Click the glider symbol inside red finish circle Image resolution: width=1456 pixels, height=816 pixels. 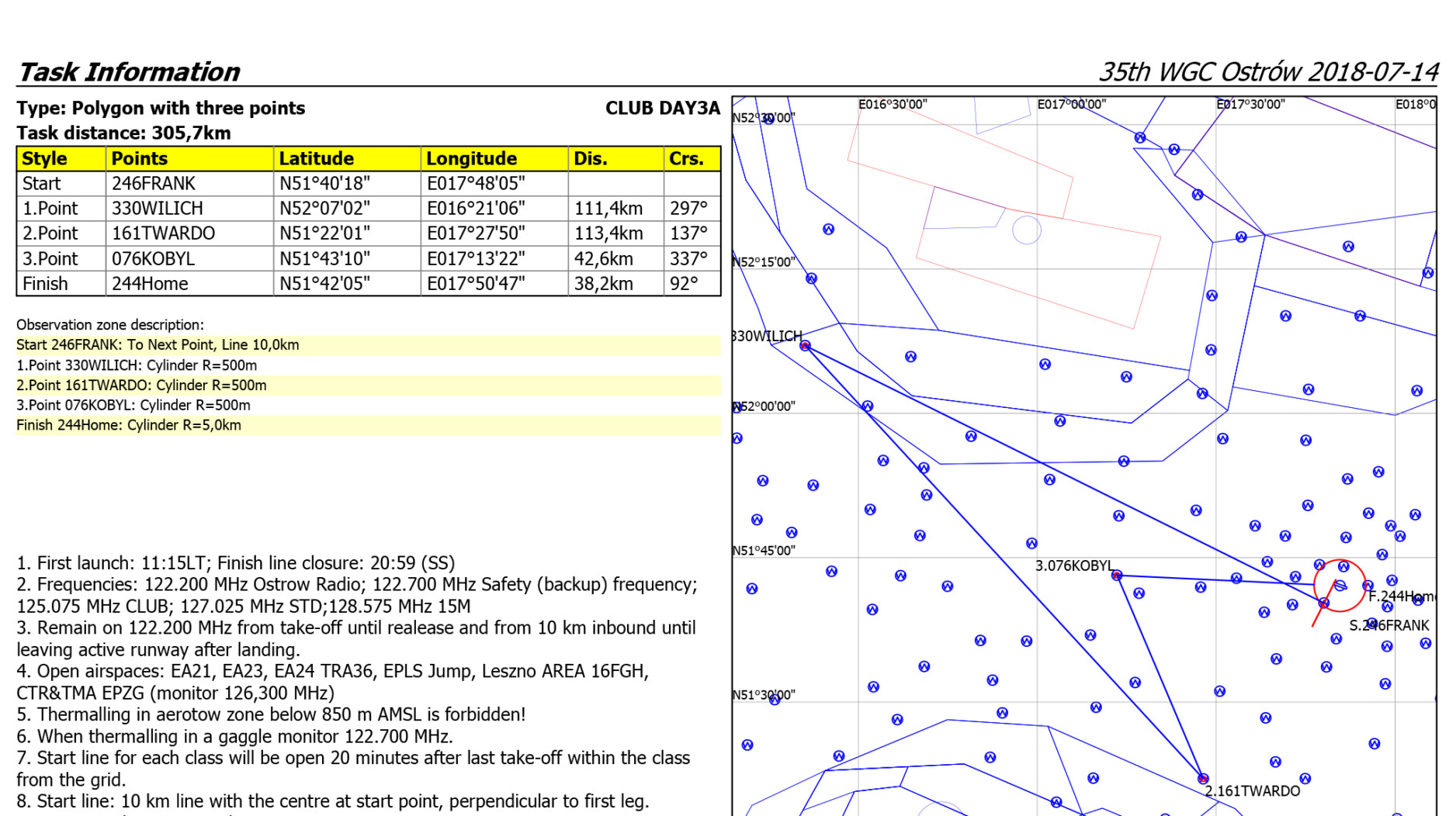(x=1340, y=585)
